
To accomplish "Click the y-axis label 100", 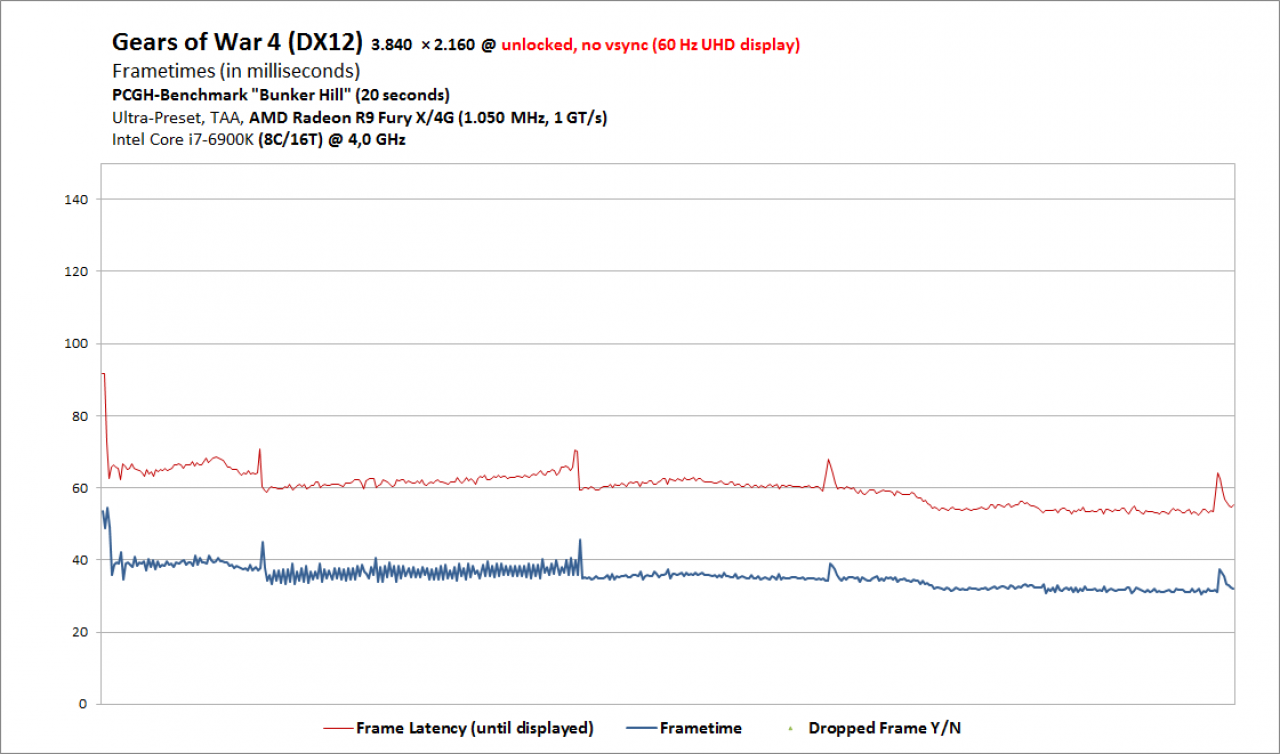I will pos(76,344).
